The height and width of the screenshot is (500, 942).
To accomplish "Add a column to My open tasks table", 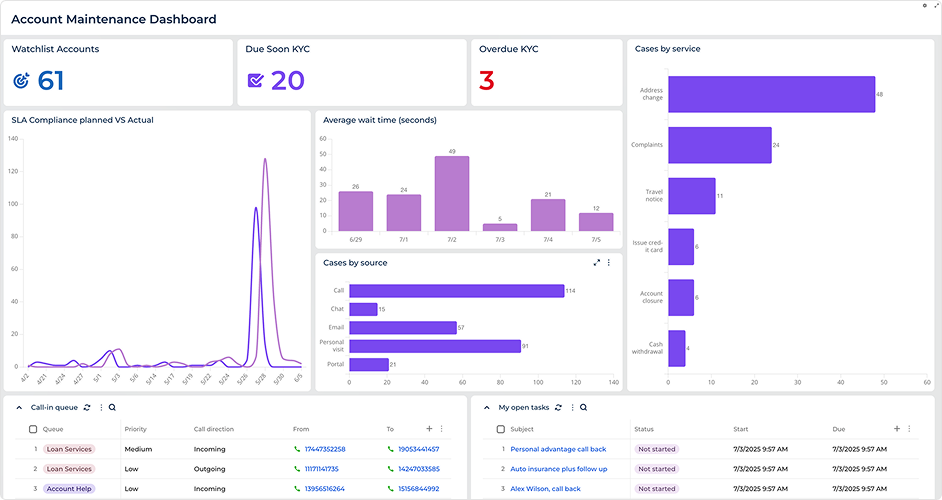I will 896,429.
